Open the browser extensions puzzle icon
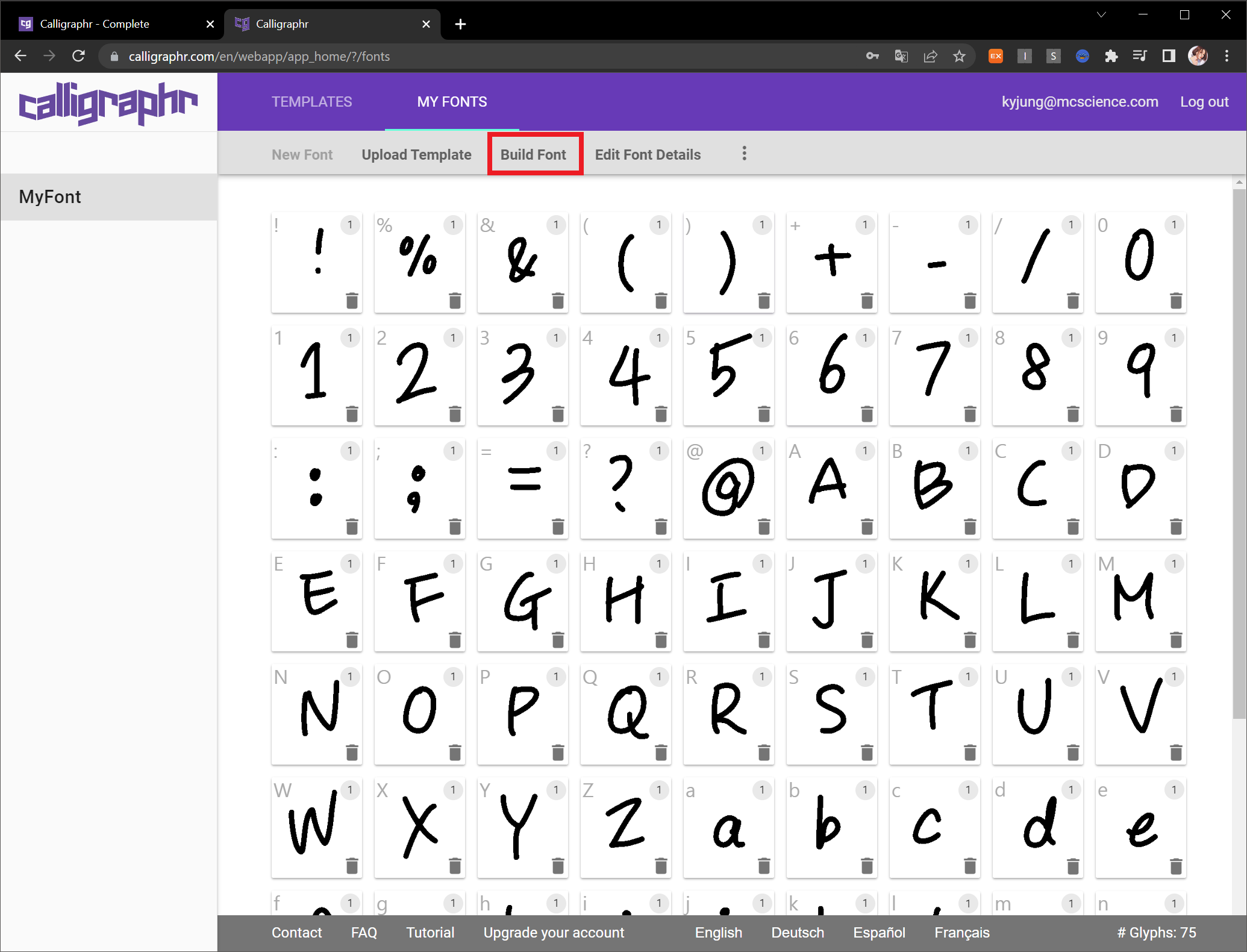 pos(1111,56)
